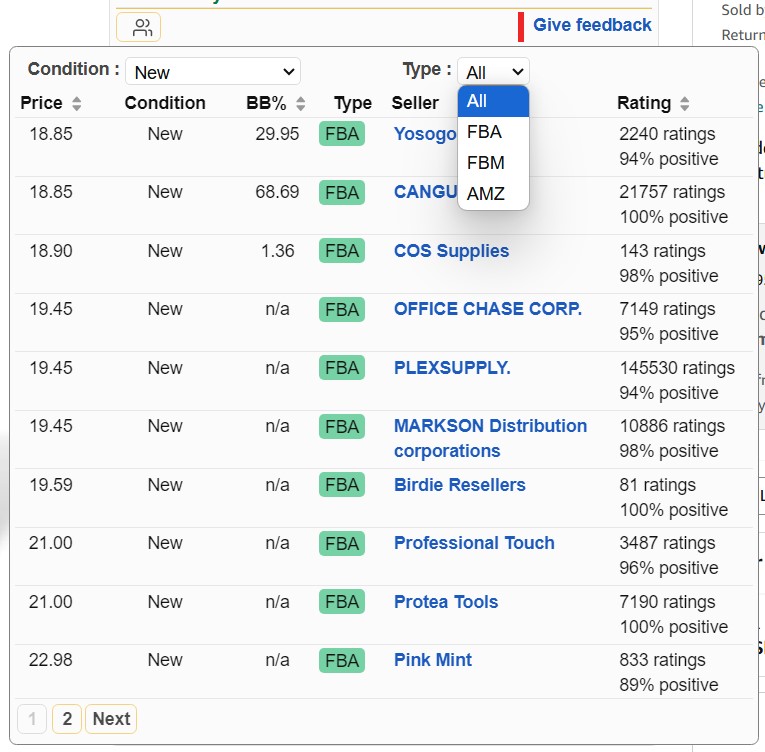Go to page 2 of offers

pyautogui.click(x=67, y=719)
